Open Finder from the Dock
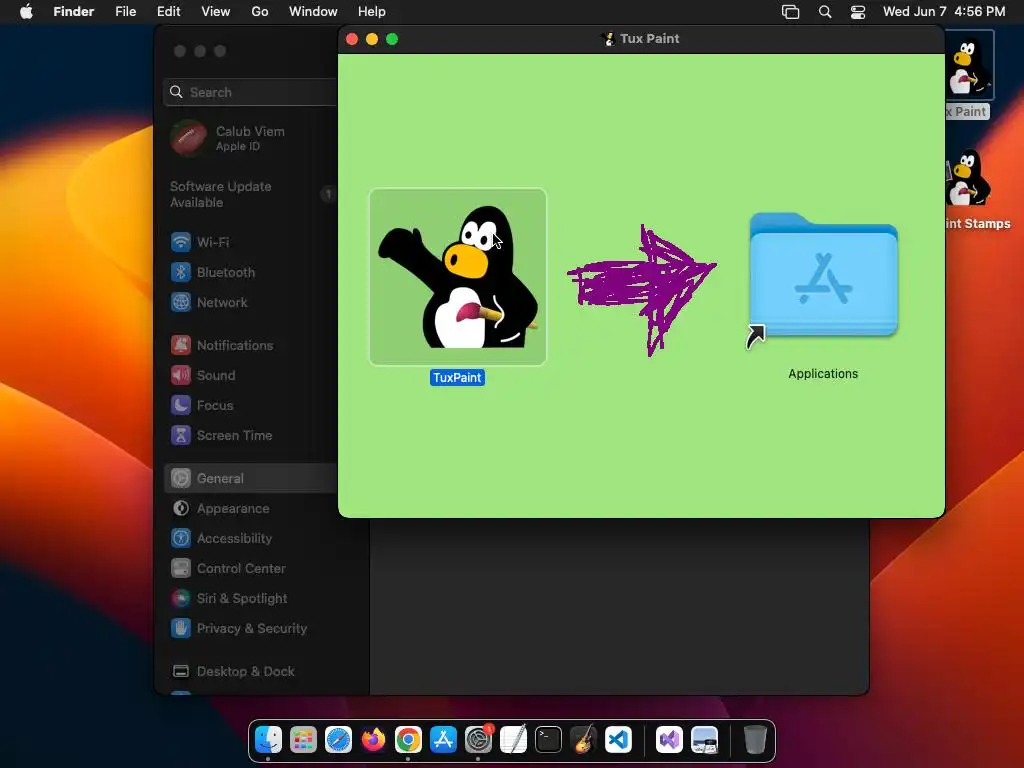 [x=268, y=740]
